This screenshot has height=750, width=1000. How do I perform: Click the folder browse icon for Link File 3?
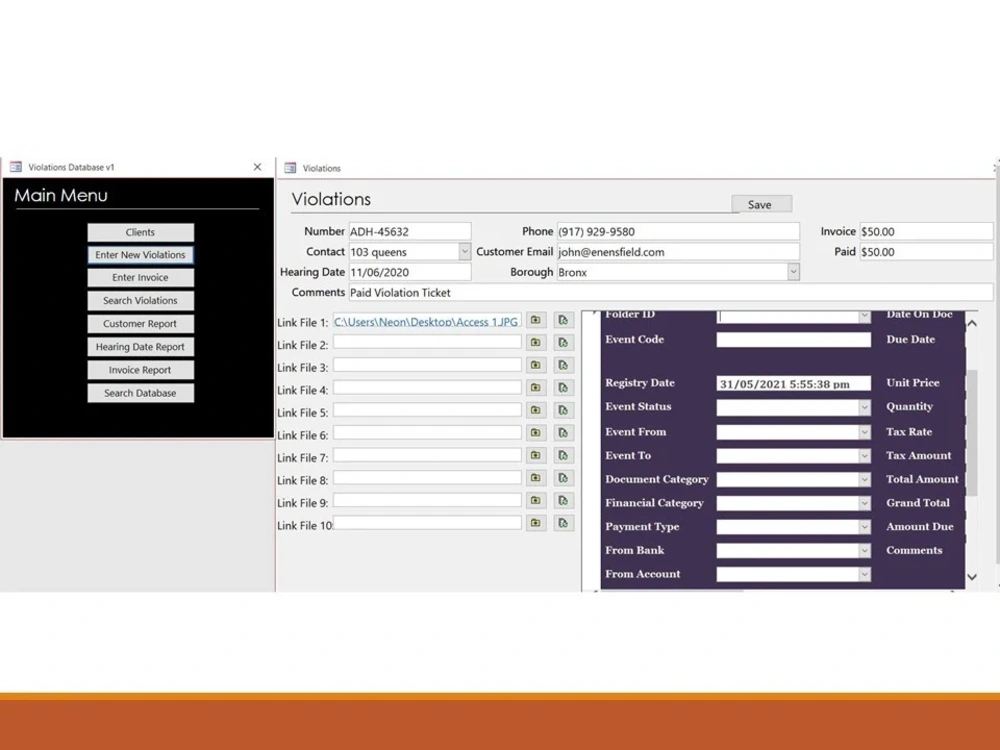click(536, 365)
